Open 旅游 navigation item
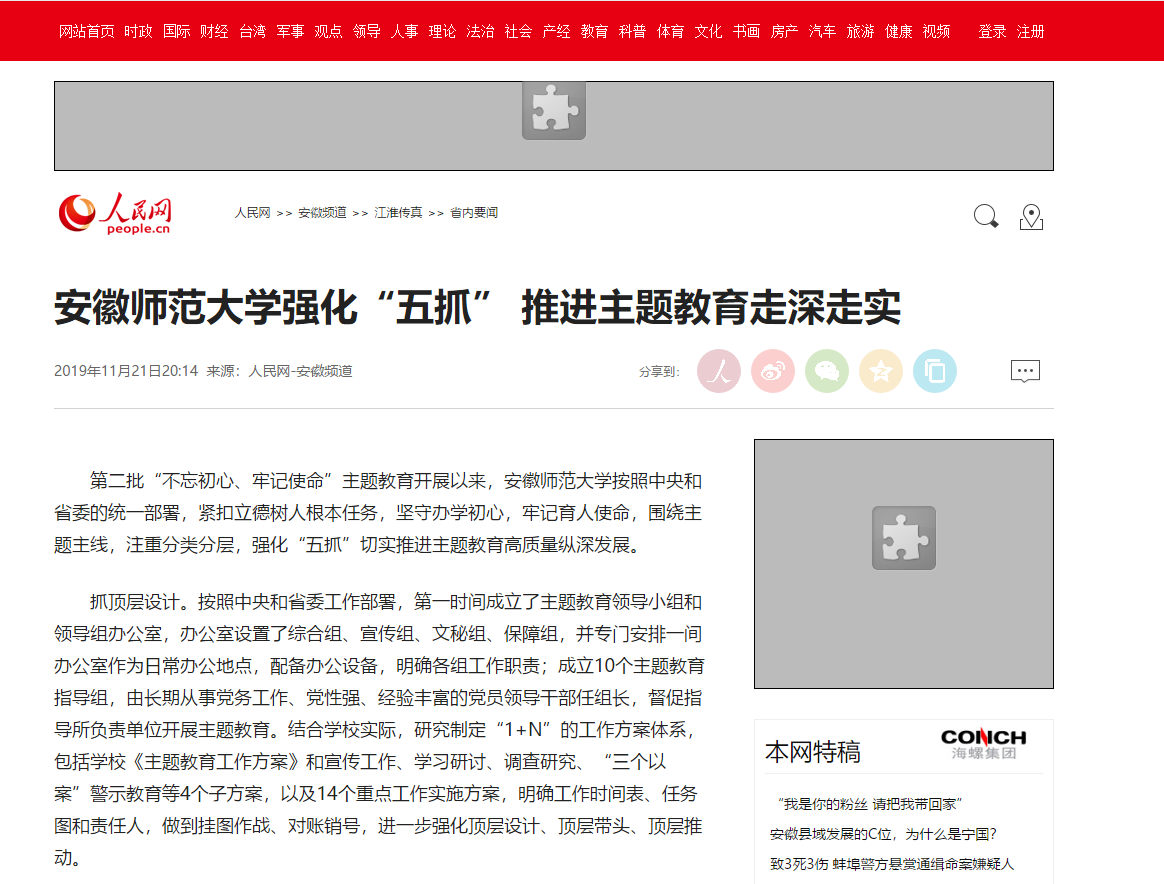The image size is (1164, 884). pyautogui.click(x=860, y=31)
